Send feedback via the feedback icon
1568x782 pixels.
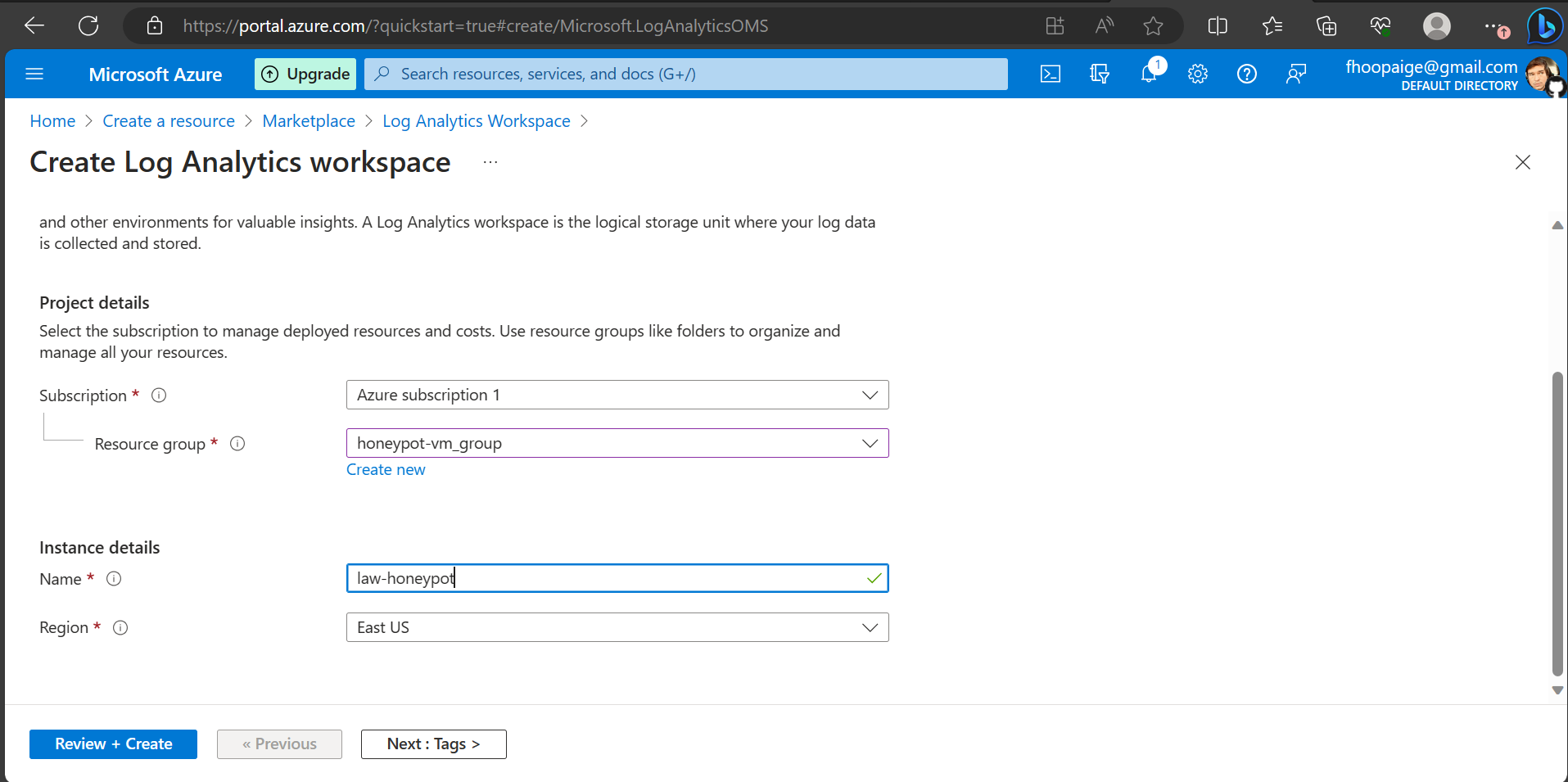tap(1296, 74)
